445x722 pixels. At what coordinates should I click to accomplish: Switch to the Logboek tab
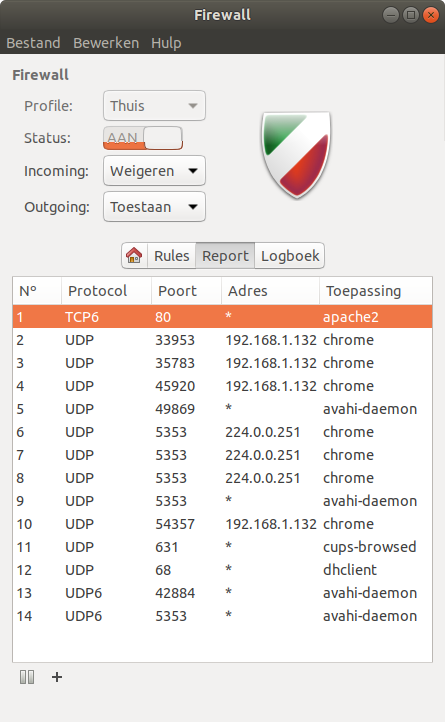290,256
